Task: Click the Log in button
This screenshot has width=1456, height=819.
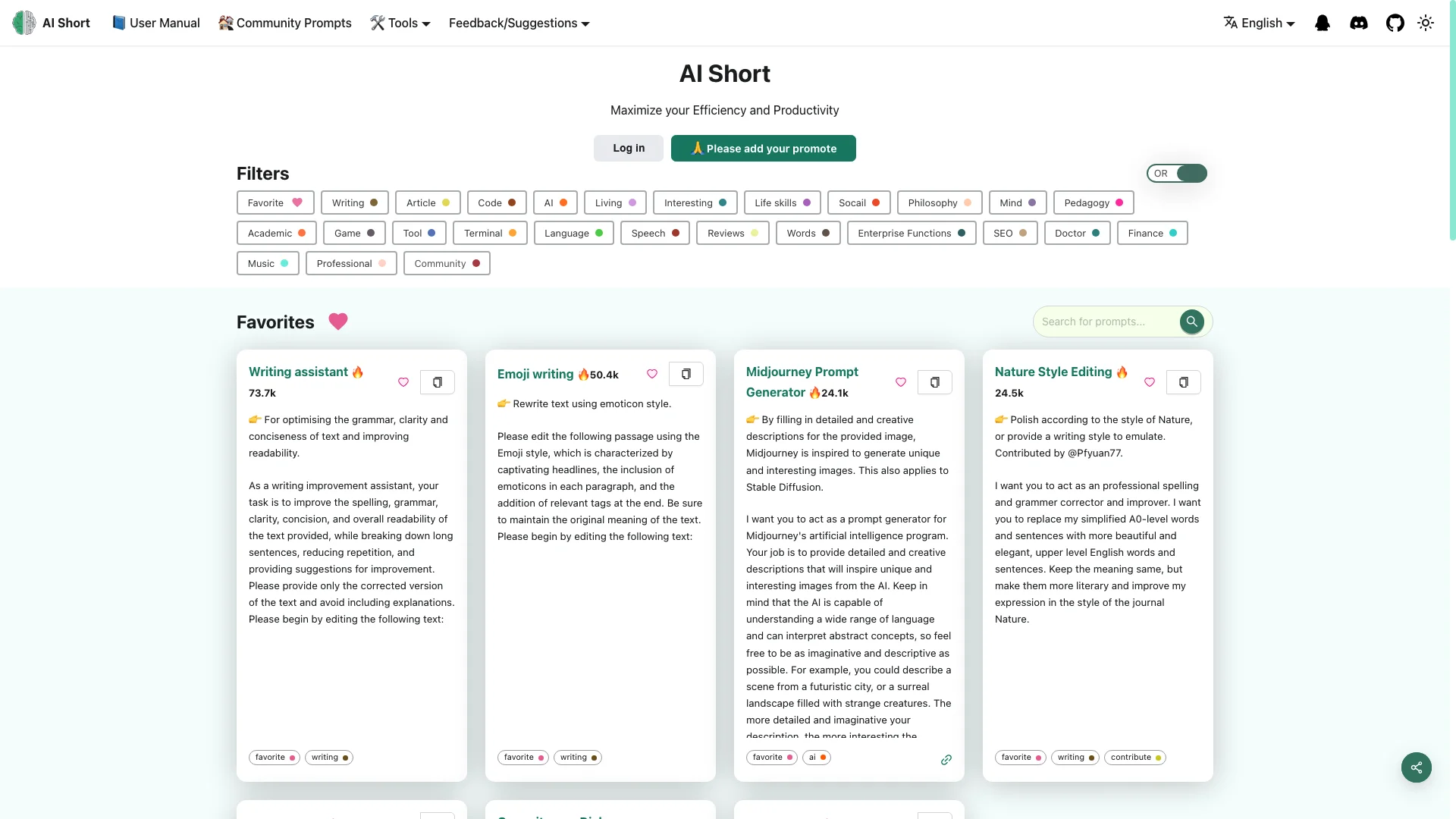Action: click(x=628, y=148)
